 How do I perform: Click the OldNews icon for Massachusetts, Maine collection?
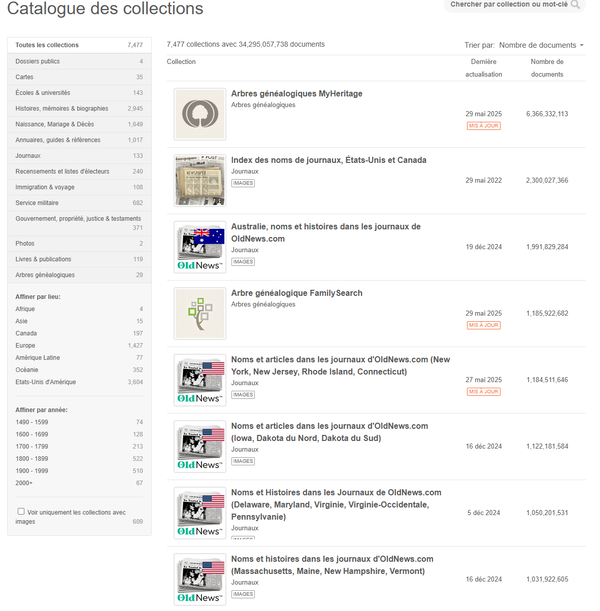click(199, 579)
